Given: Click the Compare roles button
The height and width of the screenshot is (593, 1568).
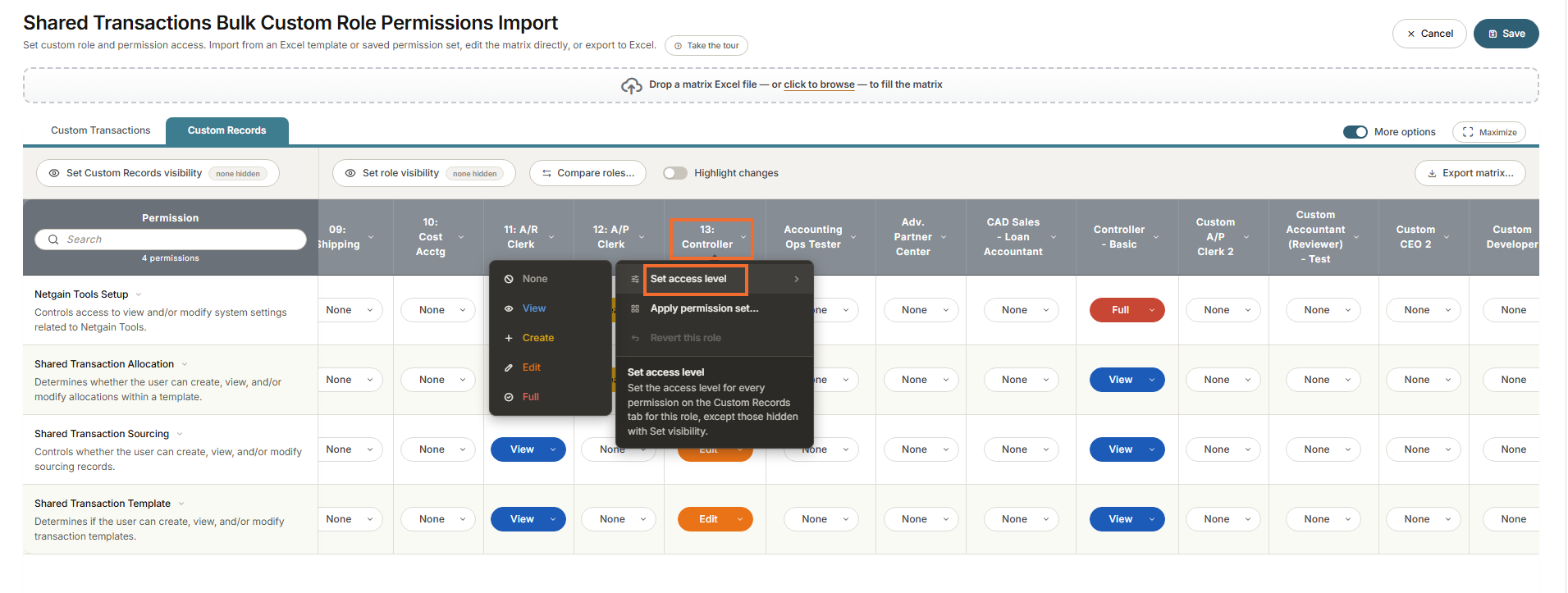Looking at the screenshot, I should coord(587,173).
